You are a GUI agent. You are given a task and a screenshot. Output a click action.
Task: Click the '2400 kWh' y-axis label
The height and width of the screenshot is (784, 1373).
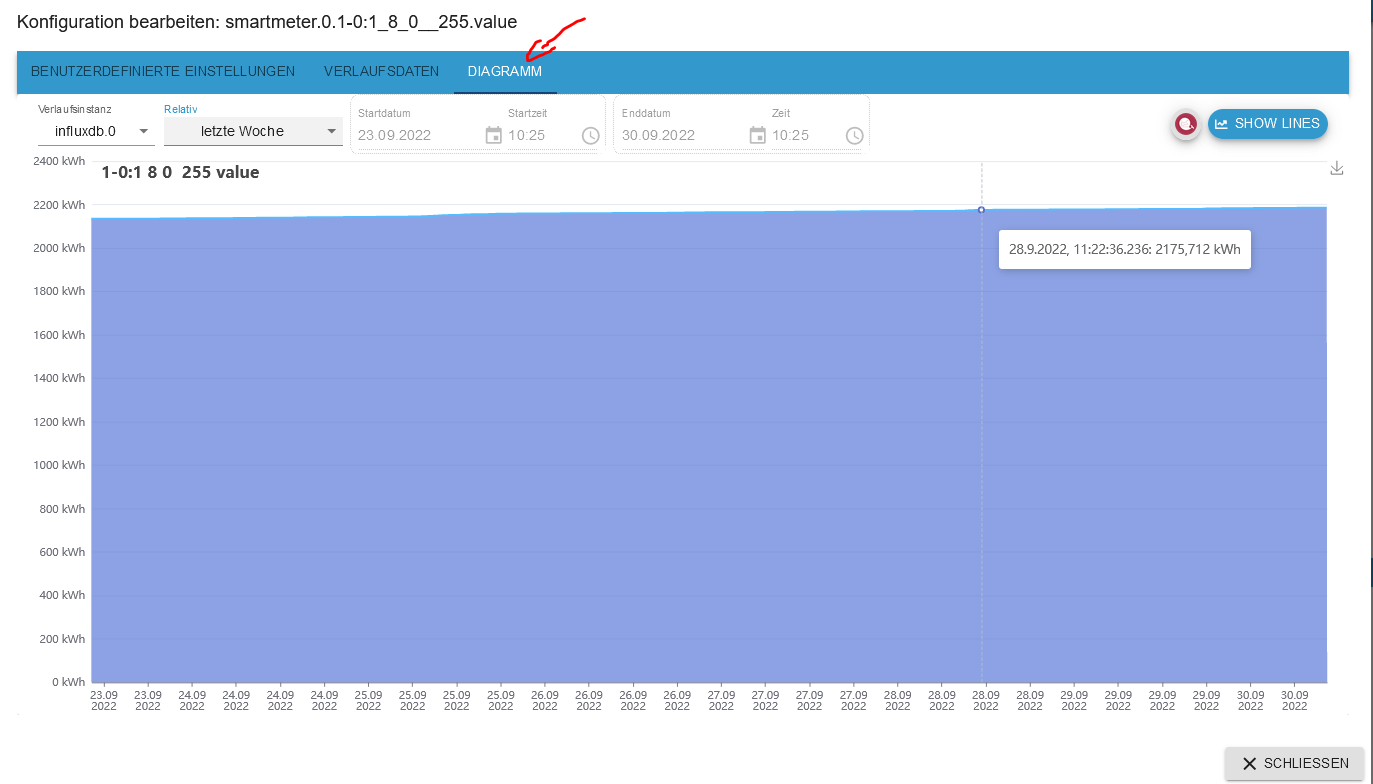[x=59, y=161]
